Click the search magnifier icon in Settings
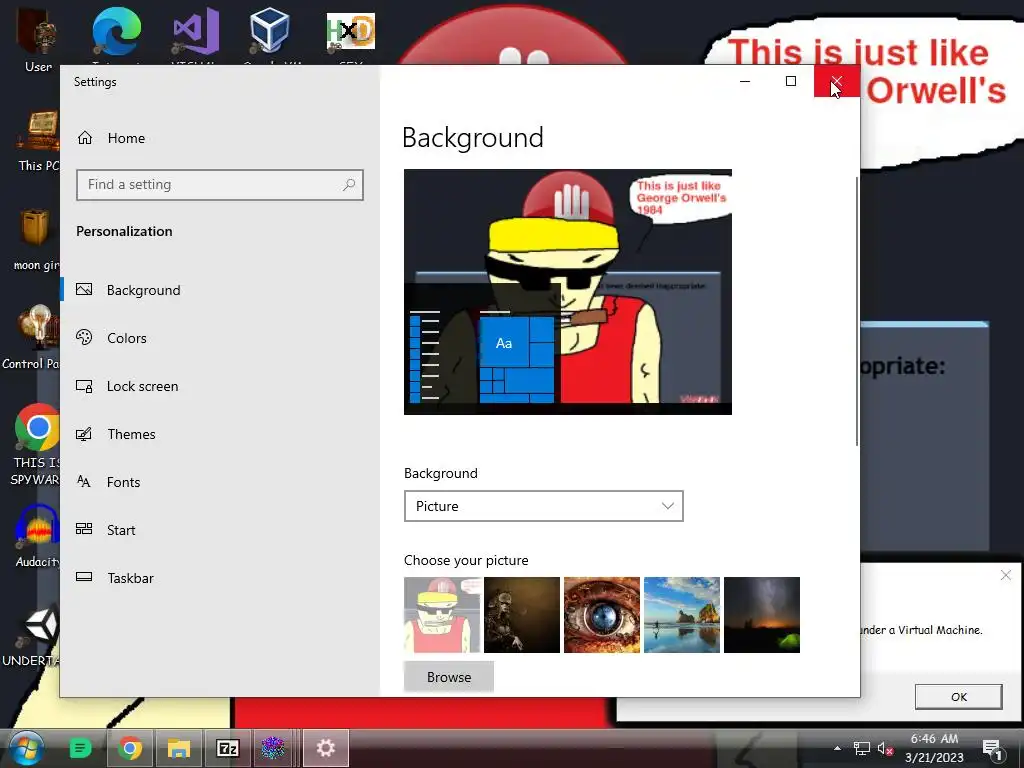The image size is (1024, 768). pyautogui.click(x=349, y=185)
